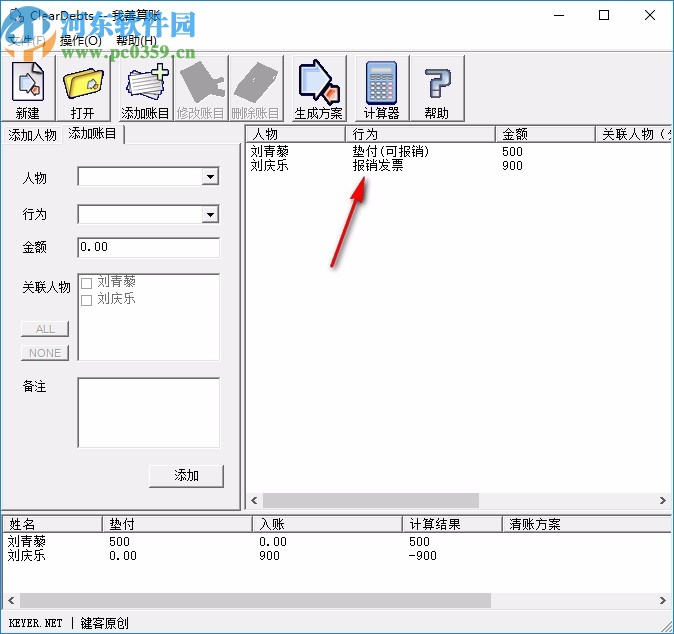The height and width of the screenshot is (634, 674).
Task: Click the 添加账目 toolbar icon
Action: click(145, 89)
